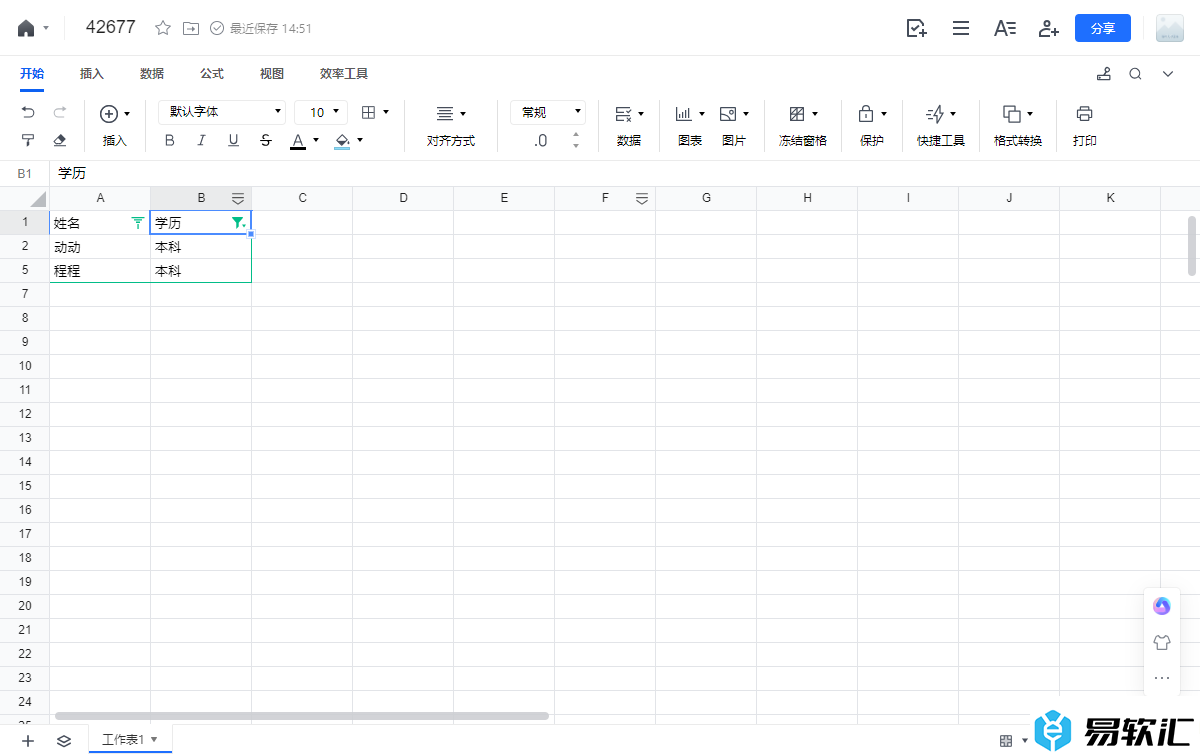The width and height of the screenshot is (1200, 756).
Task: Click the redo arrow icon
Action: coord(60,113)
